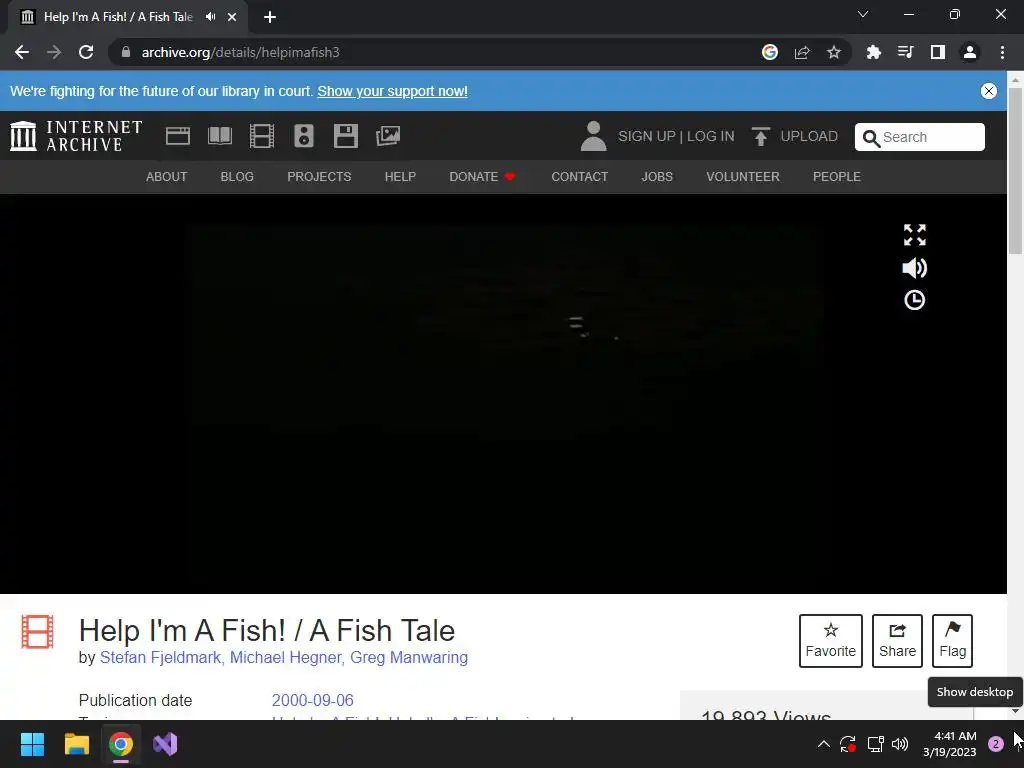Share this page via address bar icon
The width and height of the screenshot is (1024, 768).
802,52
